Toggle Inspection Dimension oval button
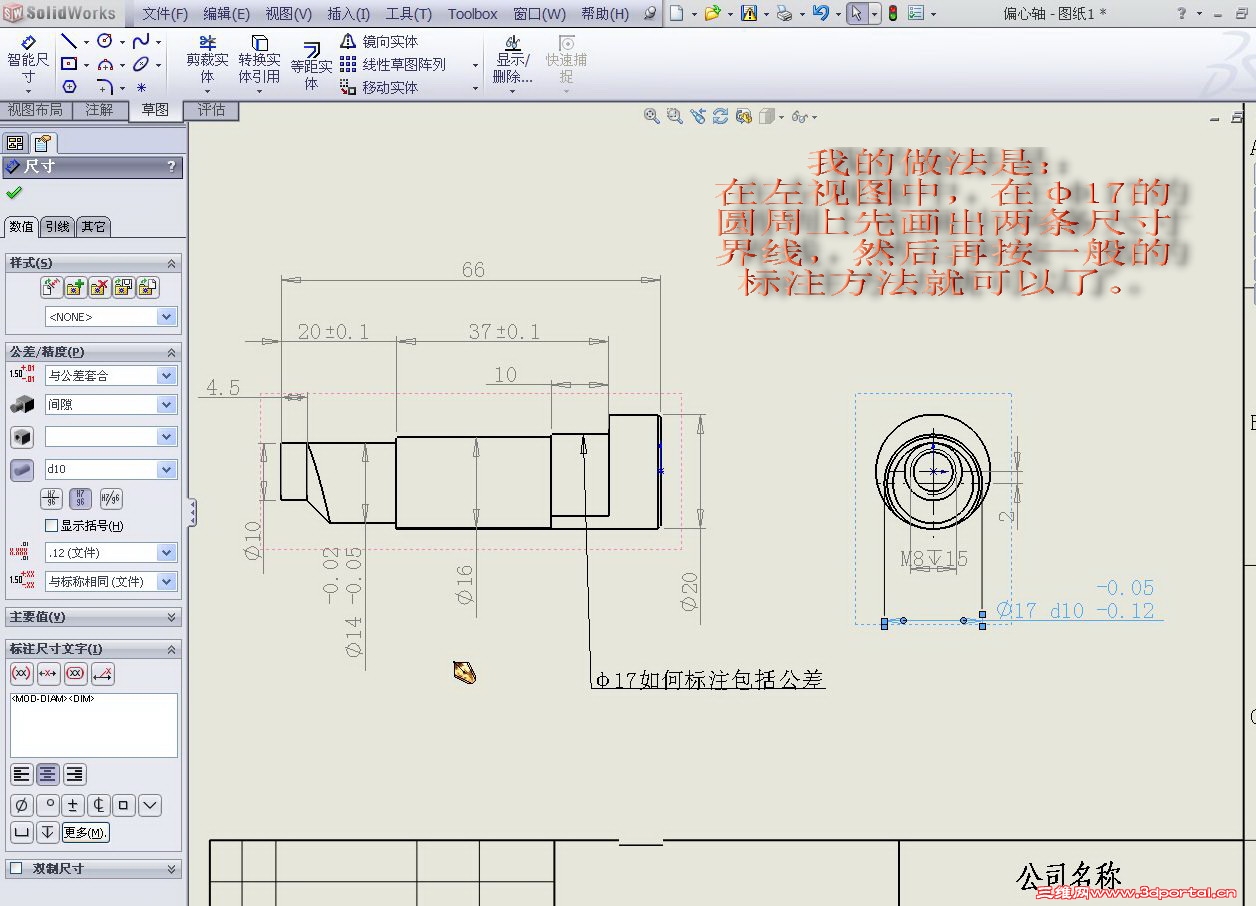Image resolution: width=1256 pixels, height=906 pixels. tap(76, 674)
